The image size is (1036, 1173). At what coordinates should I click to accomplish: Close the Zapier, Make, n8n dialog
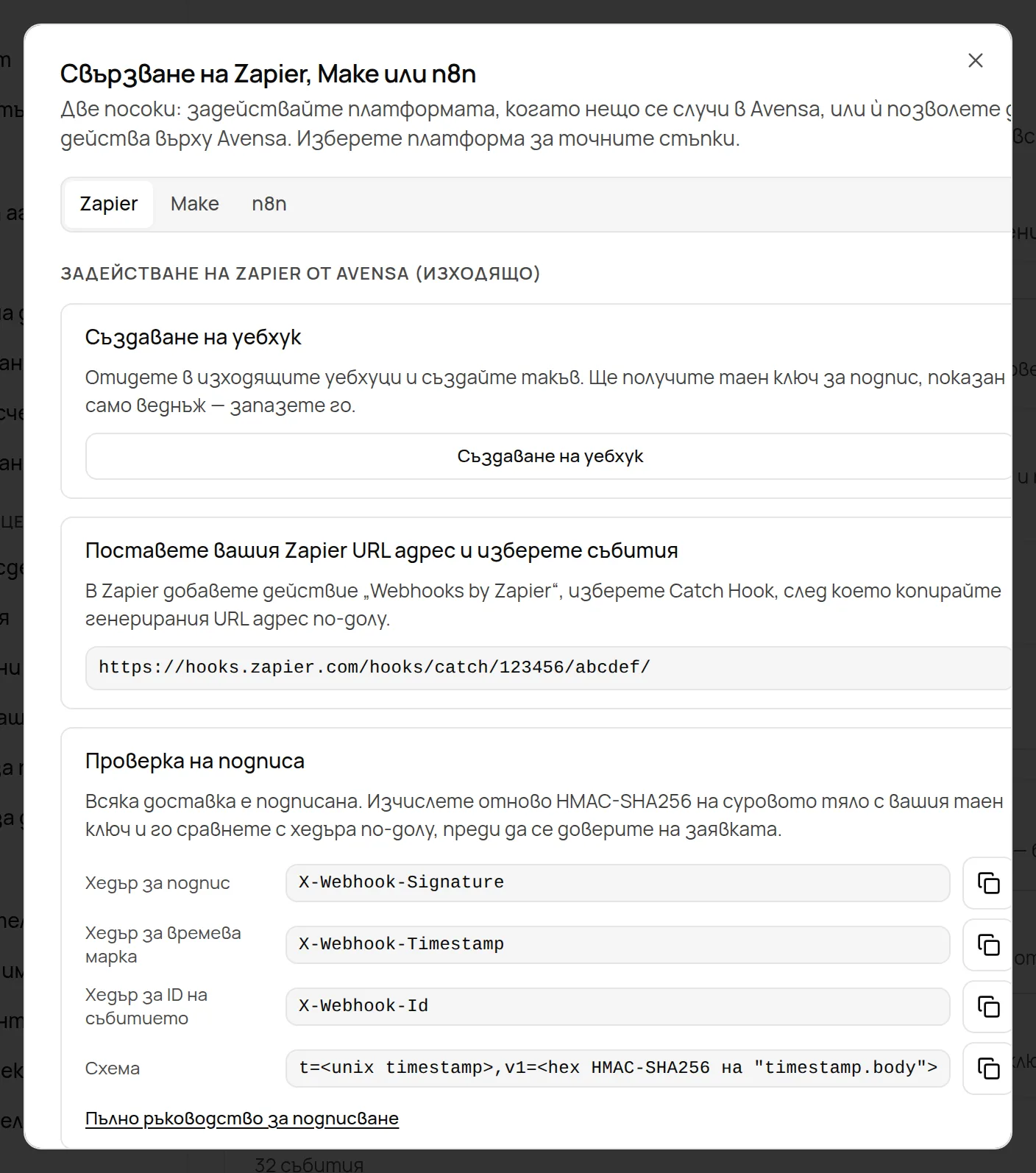pyautogui.click(x=976, y=60)
